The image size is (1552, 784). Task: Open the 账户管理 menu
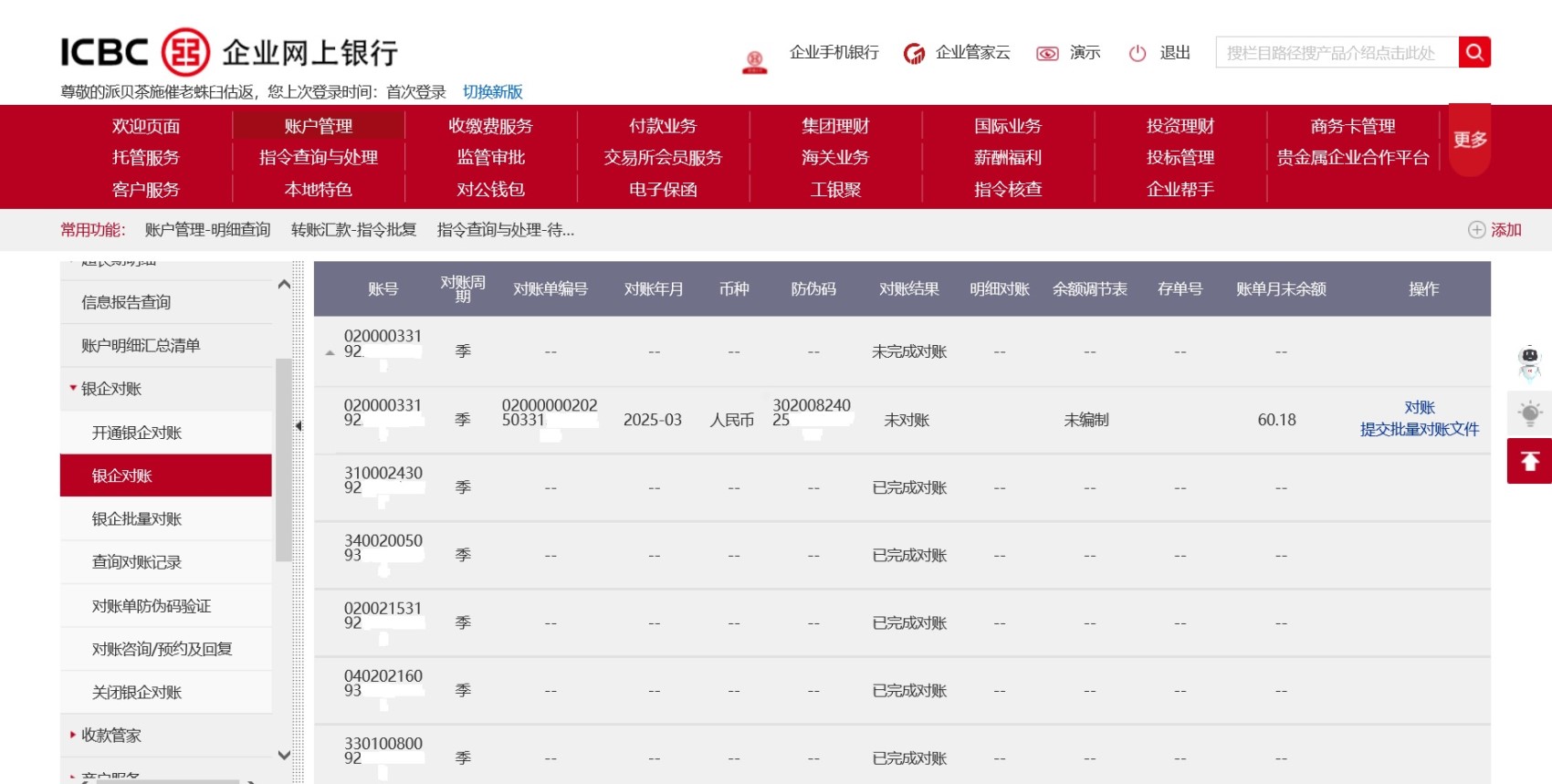(x=318, y=126)
